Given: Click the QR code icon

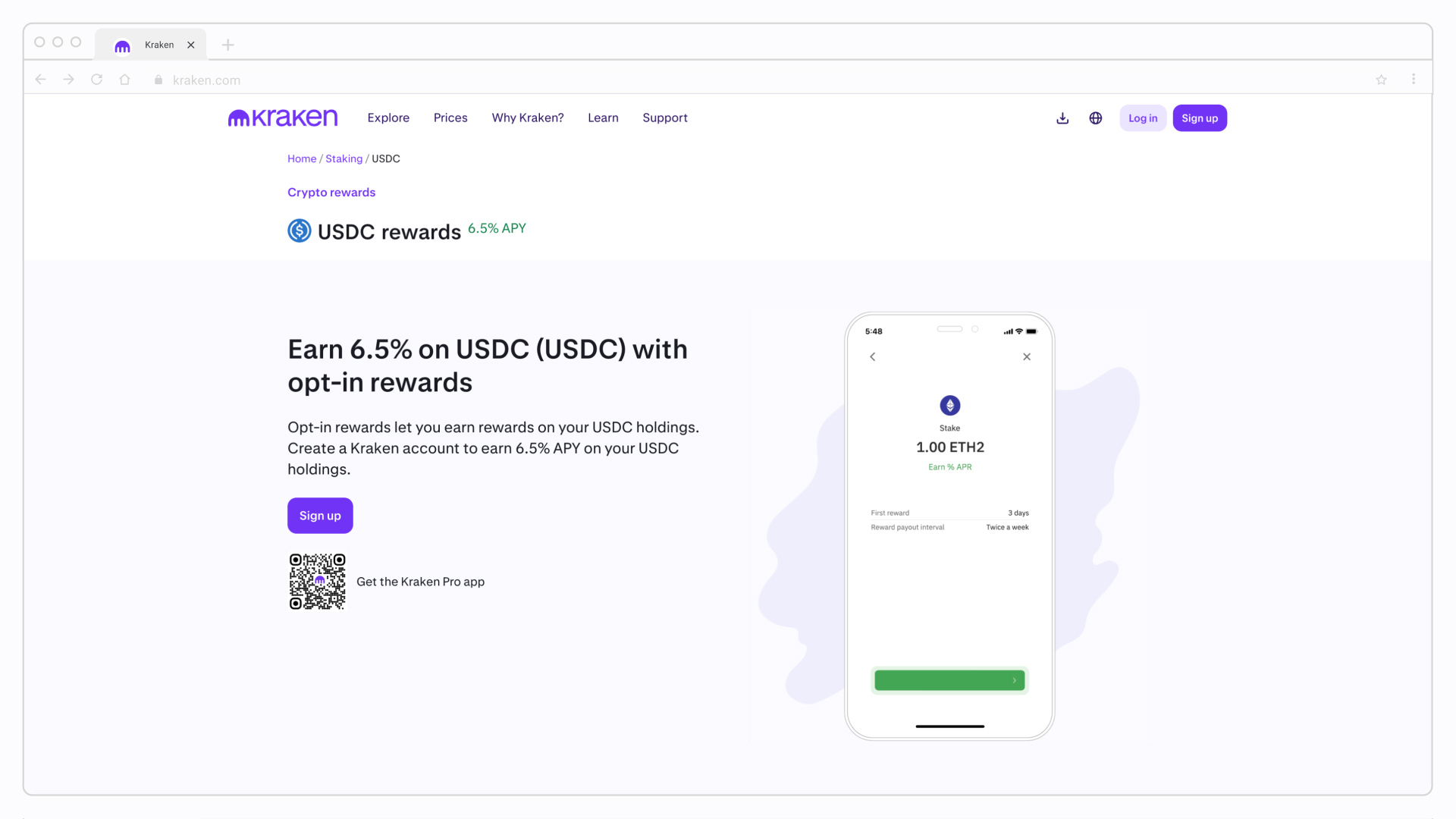Looking at the screenshot, I should [316, 581].
